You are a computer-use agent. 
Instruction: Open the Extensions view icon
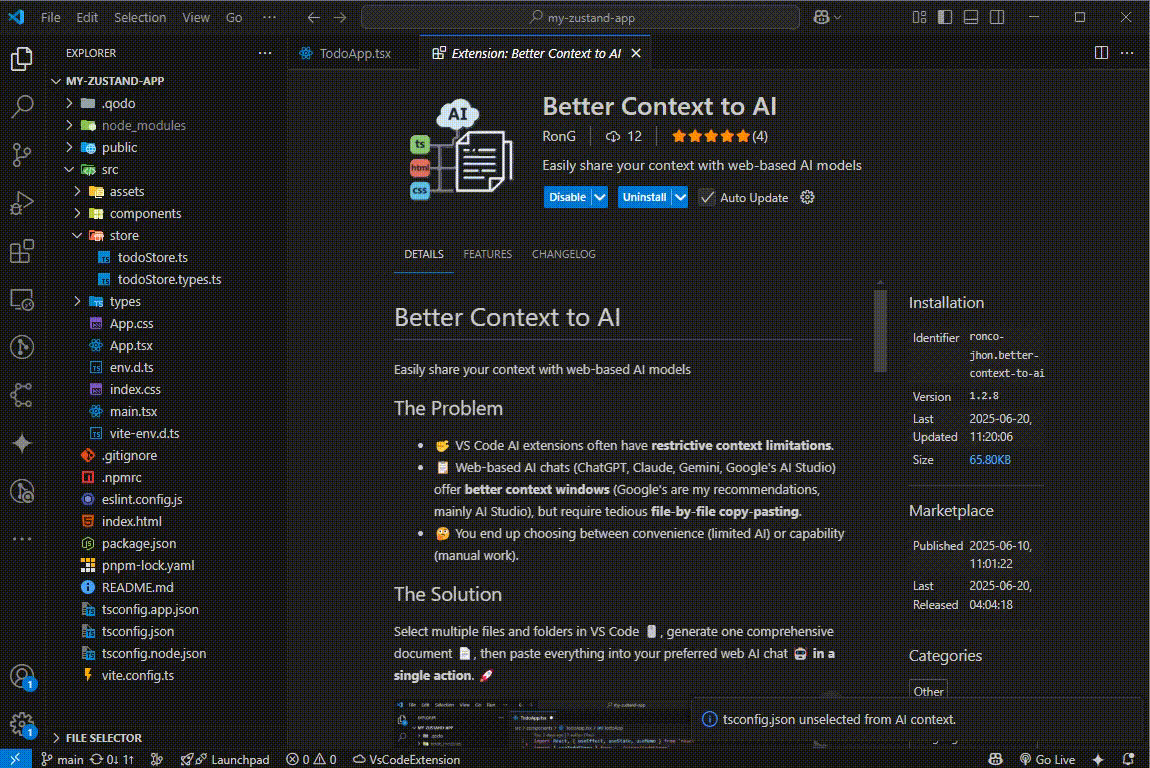22,251
